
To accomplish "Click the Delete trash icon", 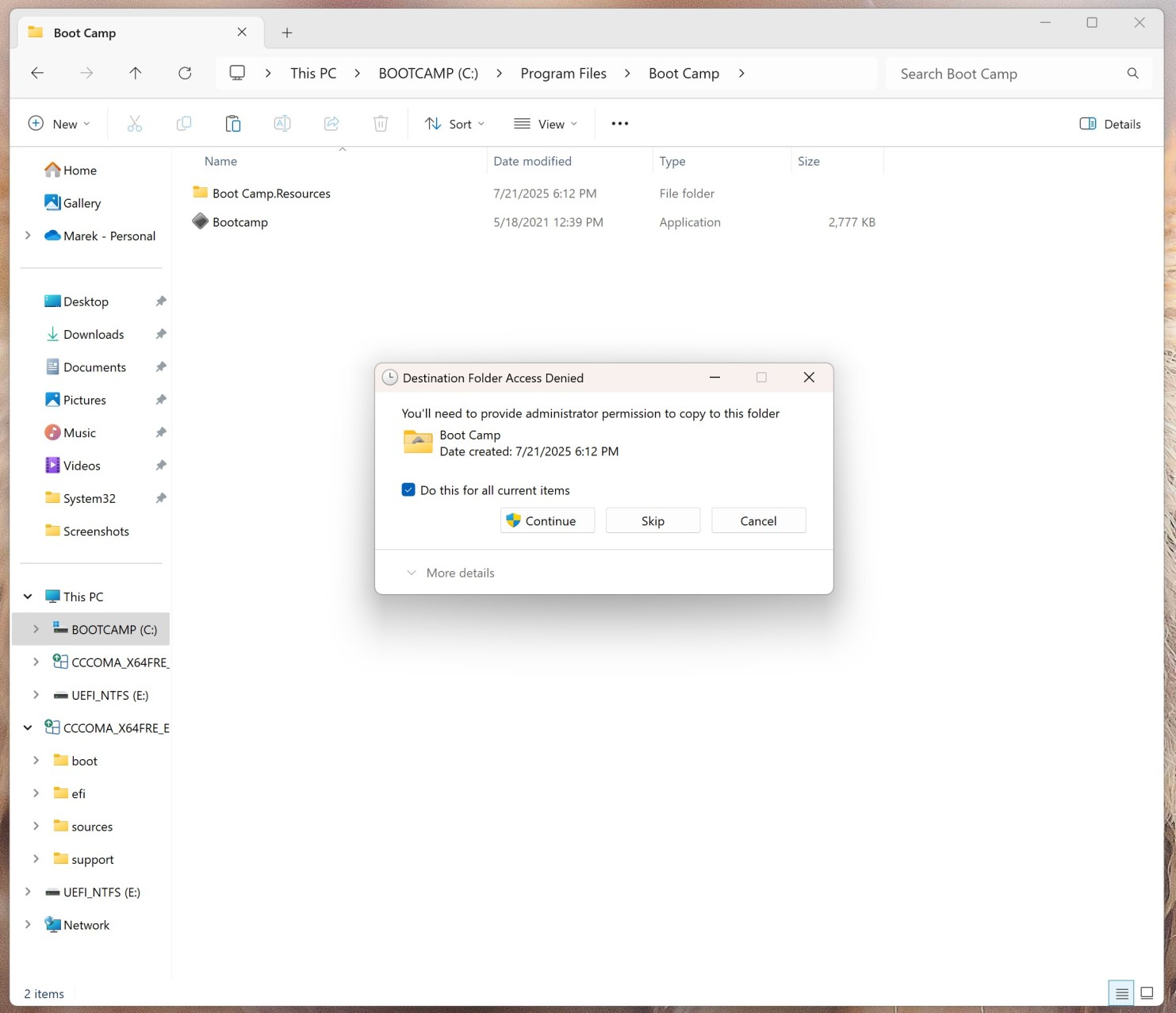I will tap(381, 124).
